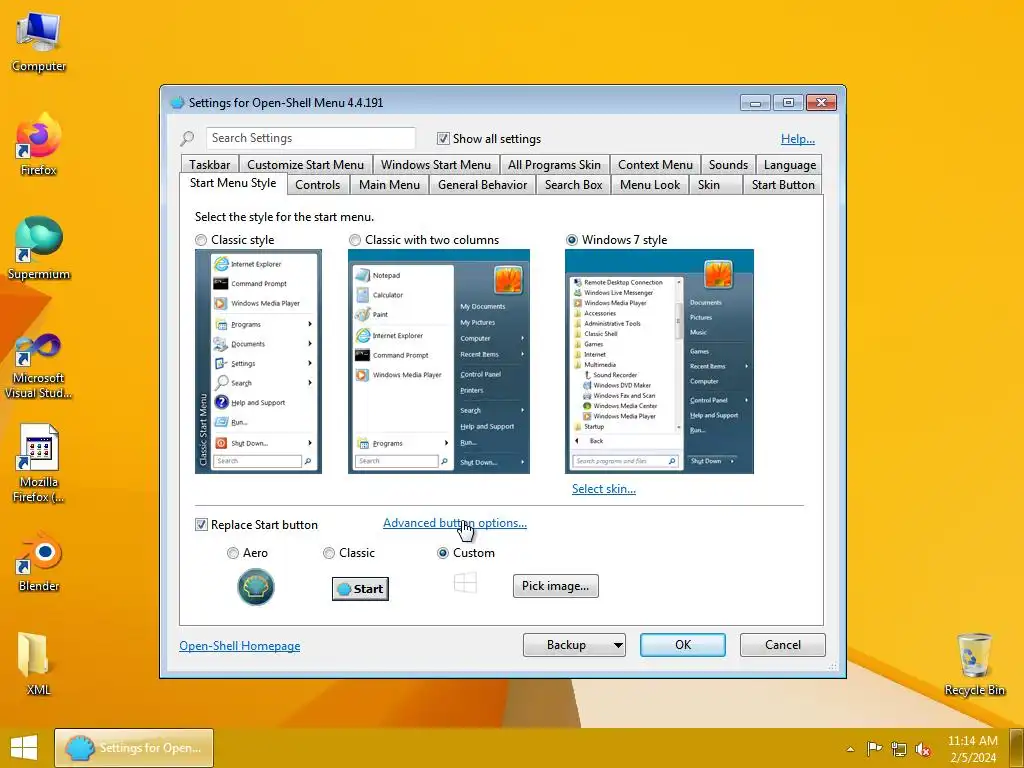Open the General Behavior tab

[483, 185]
